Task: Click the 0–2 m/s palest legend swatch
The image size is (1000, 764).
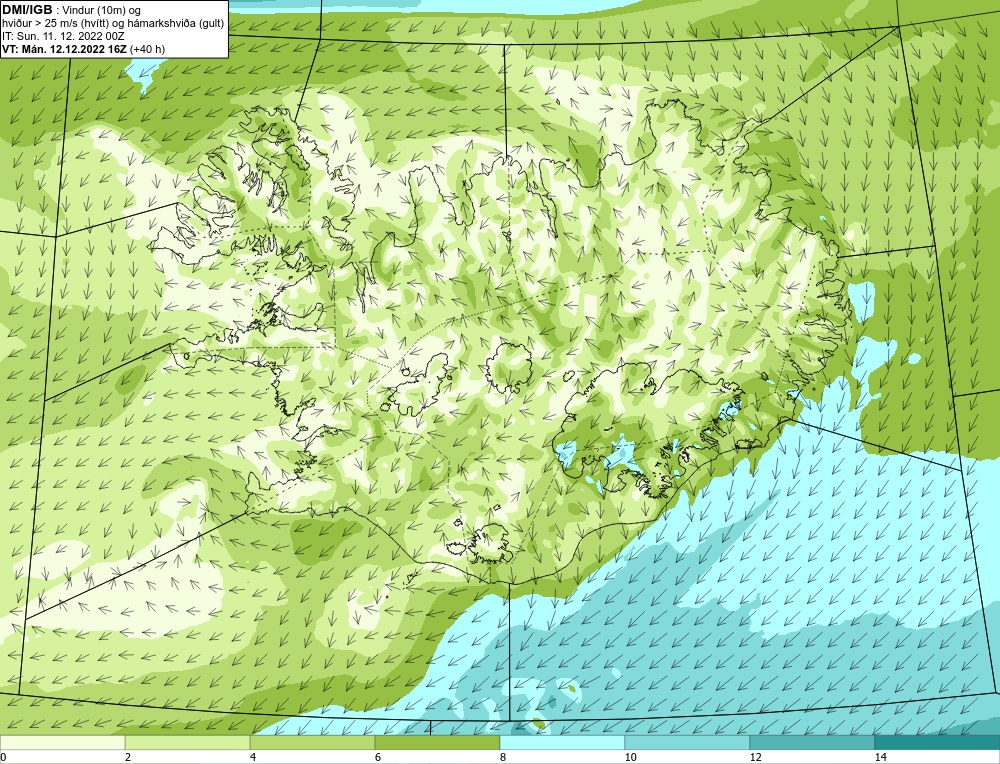Action: pyautogui.click(x=62, y=743)
